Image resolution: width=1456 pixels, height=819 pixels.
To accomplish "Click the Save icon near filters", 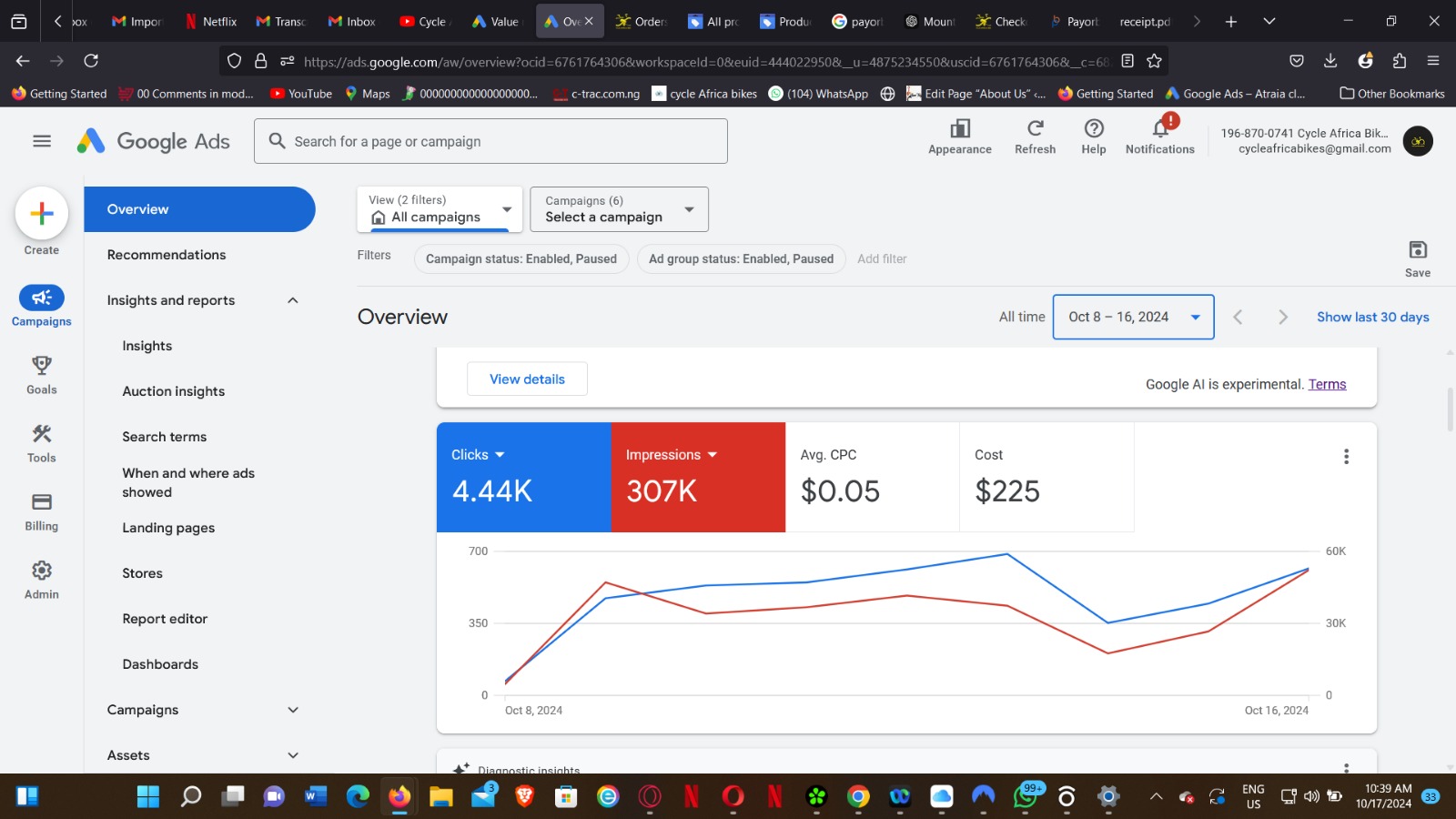I will [1418, 250].
